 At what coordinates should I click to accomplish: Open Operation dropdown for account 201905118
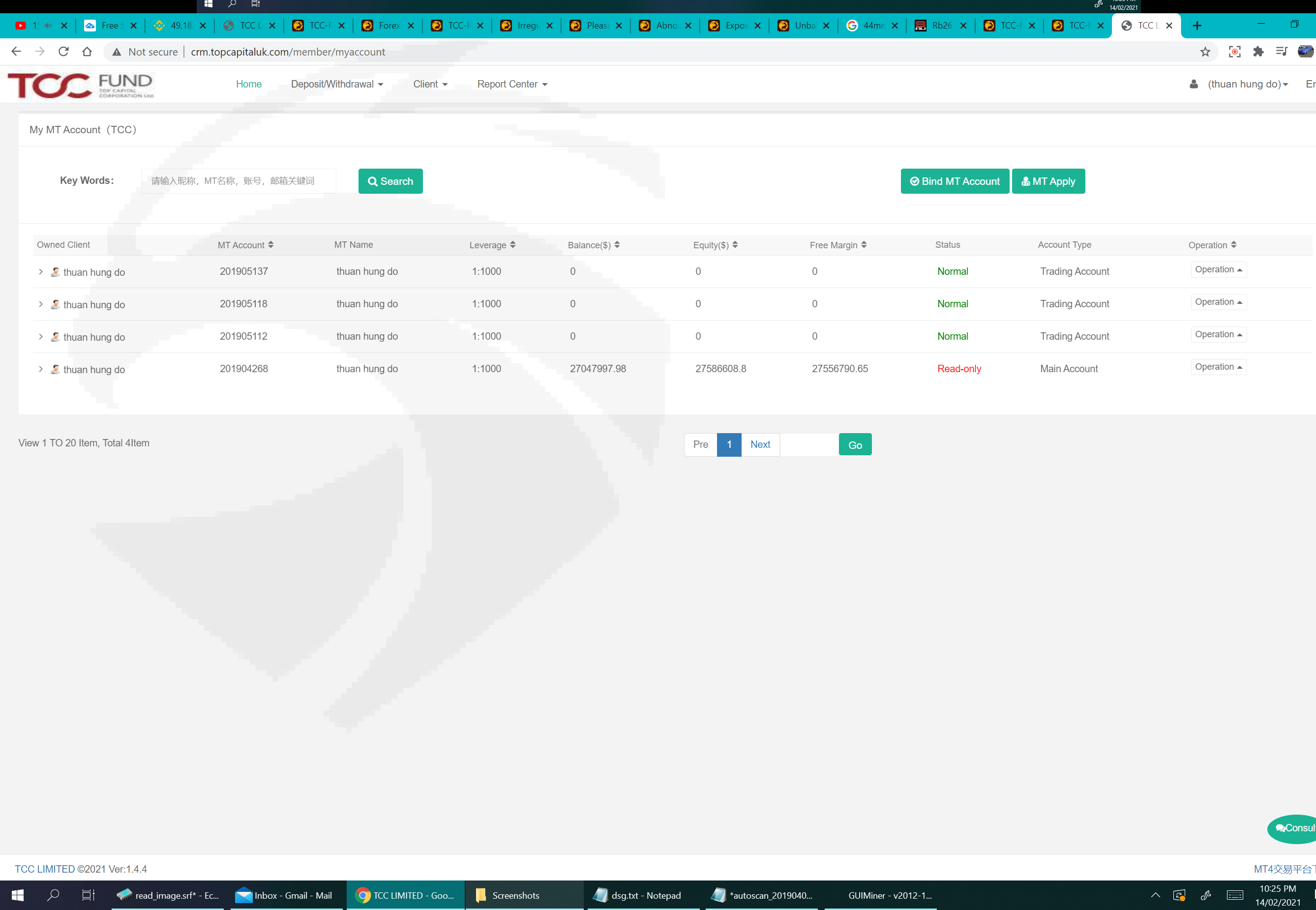click(x=1218, y=302)
